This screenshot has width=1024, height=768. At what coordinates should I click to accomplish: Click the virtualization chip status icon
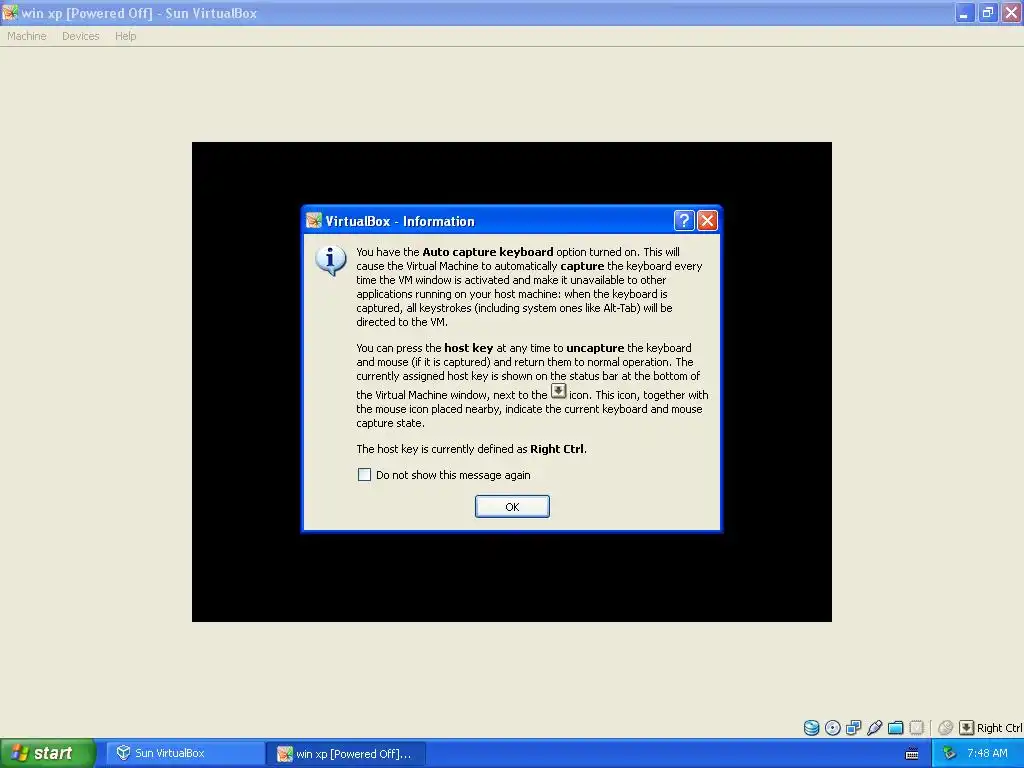coord(917,728)
